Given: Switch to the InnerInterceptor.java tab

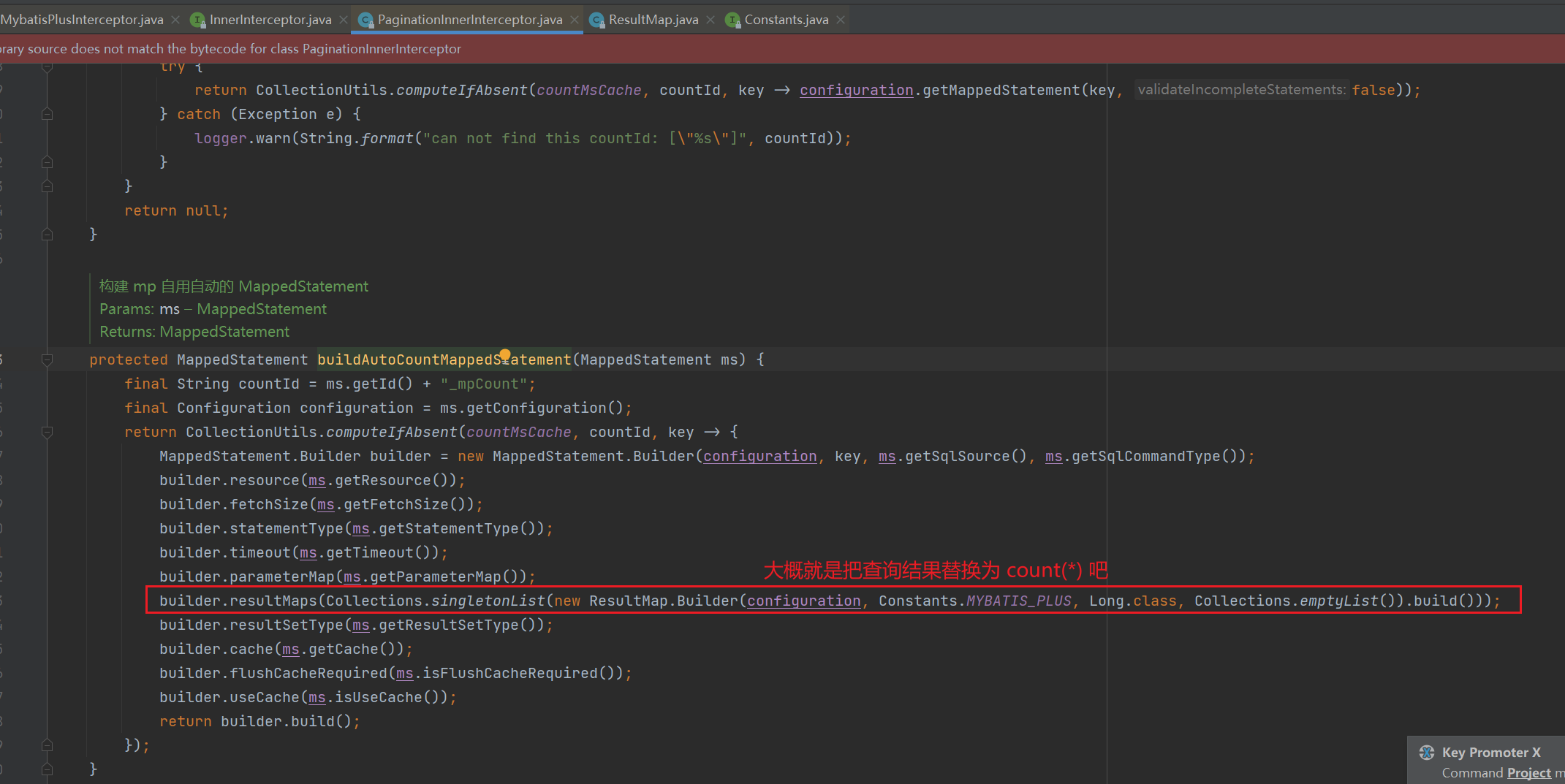Looking at the screenshot, I should [x=270, y=20].
